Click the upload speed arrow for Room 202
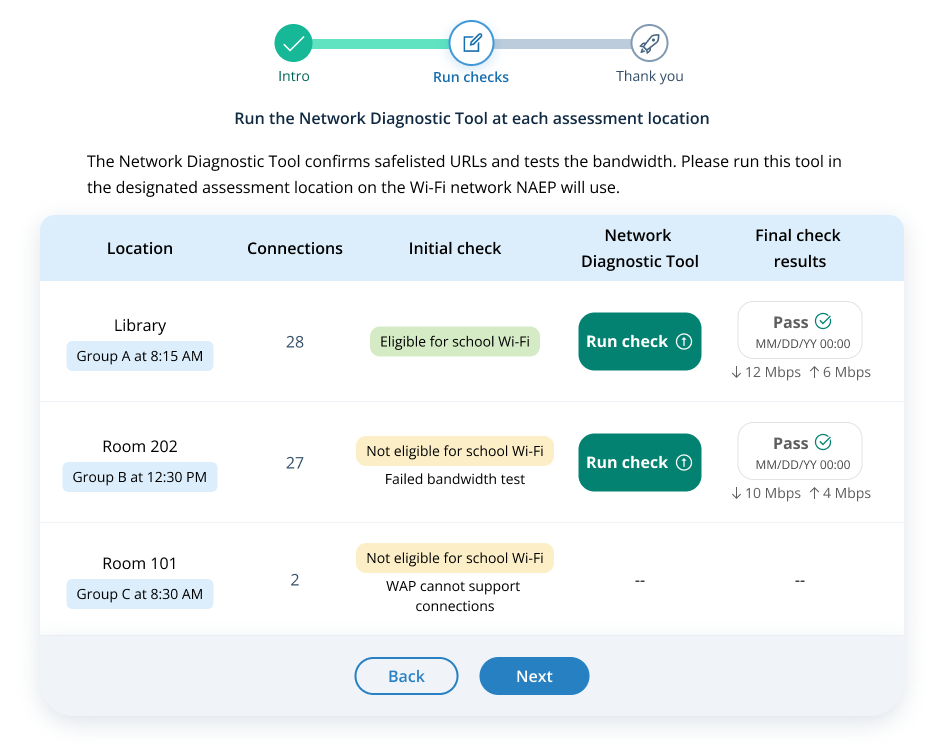Image resolution: width=944 pixels, height=756 pixels. [x=814, y=493]
